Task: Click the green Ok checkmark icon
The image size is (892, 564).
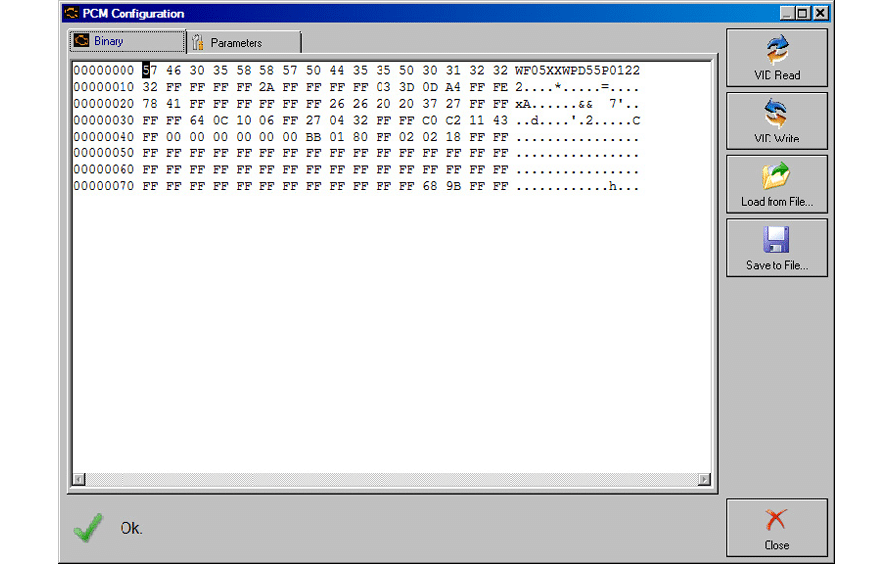Action: (x=88, y=528)
